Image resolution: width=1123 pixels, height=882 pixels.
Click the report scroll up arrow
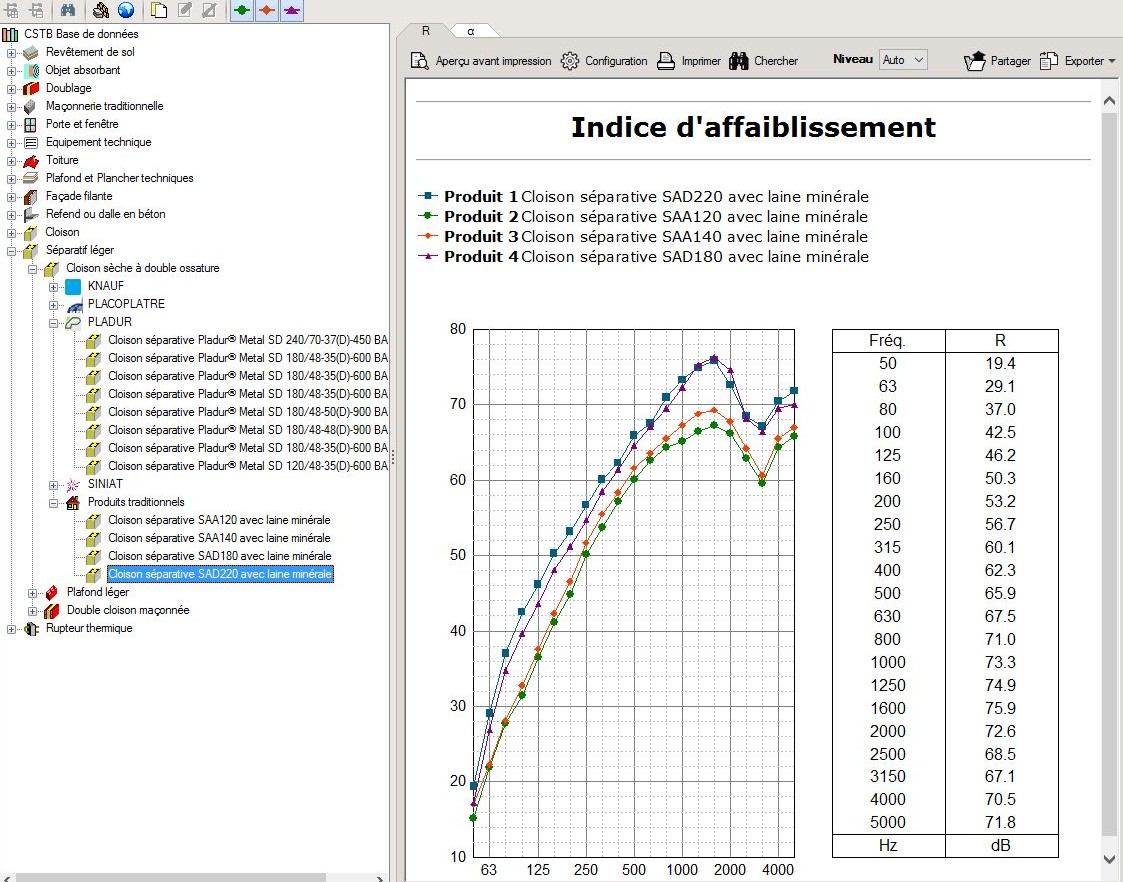[x=1109, y=101]
